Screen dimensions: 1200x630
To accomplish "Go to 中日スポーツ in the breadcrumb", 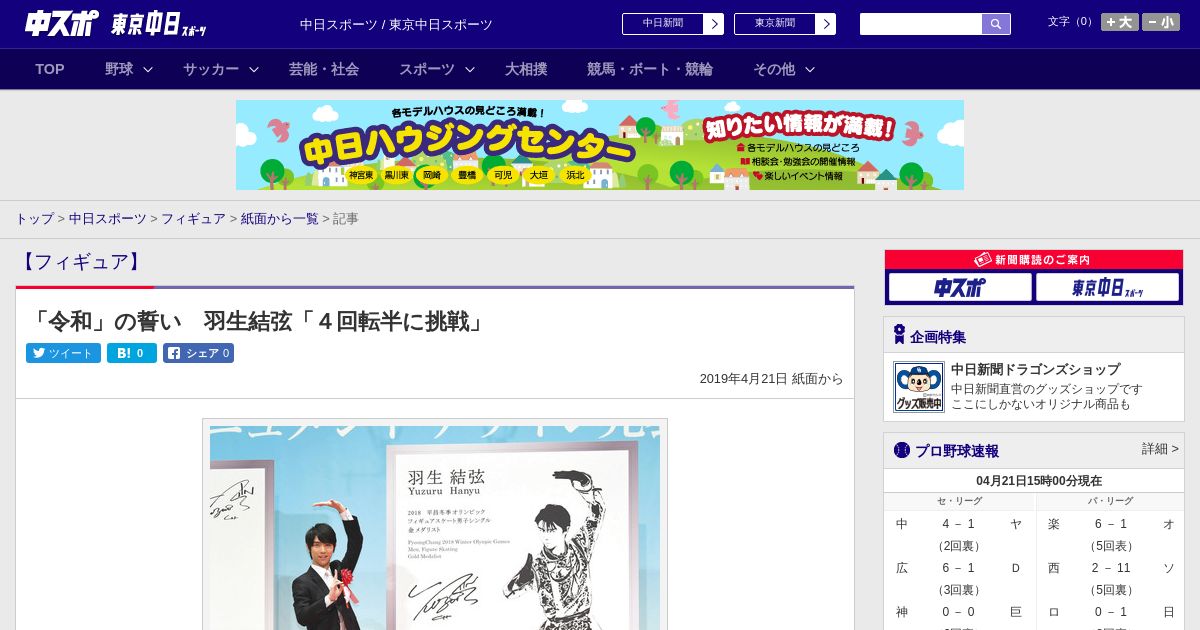I will pyautogui.click(x=108, y=218).
